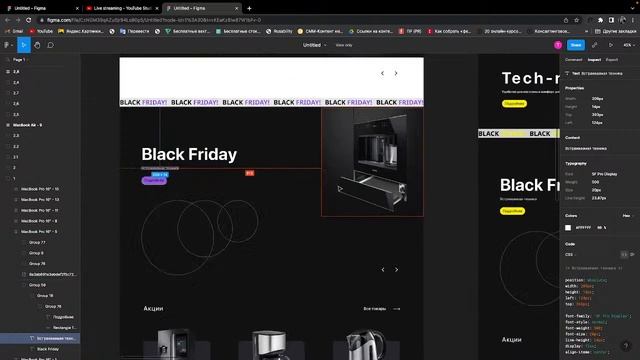Click the frame icon of top 2.8 layer

point(8,71)
